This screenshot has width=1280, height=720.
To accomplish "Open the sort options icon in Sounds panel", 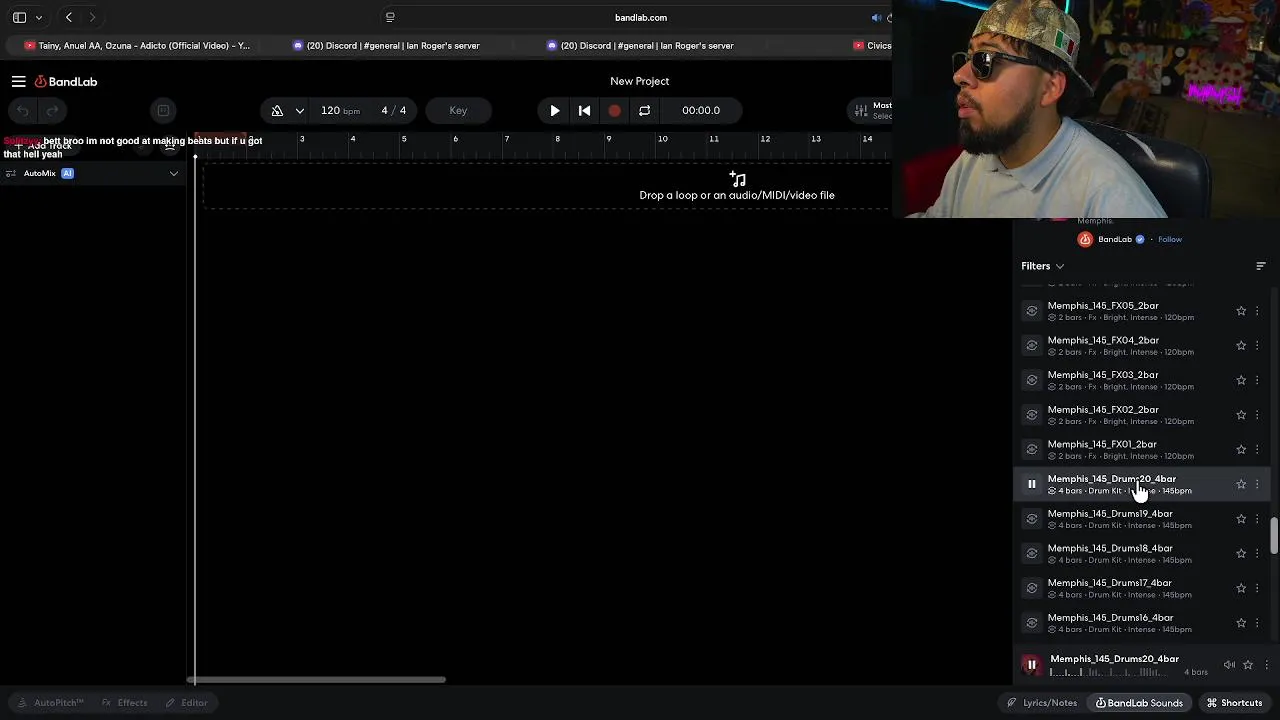I will pyautogui.click(x=1260, y=266).
